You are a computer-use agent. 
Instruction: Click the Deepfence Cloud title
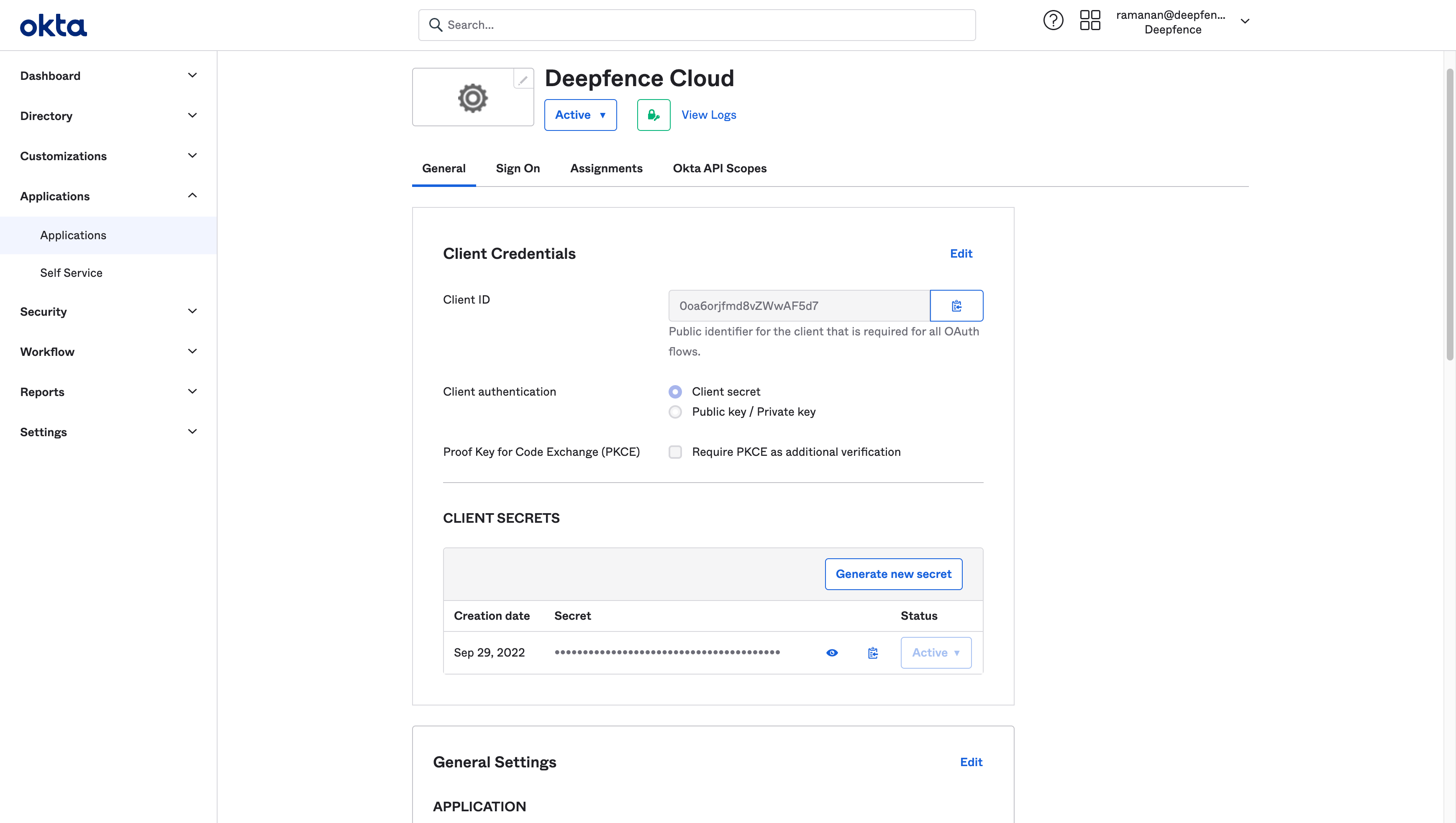tap(639, 78)
